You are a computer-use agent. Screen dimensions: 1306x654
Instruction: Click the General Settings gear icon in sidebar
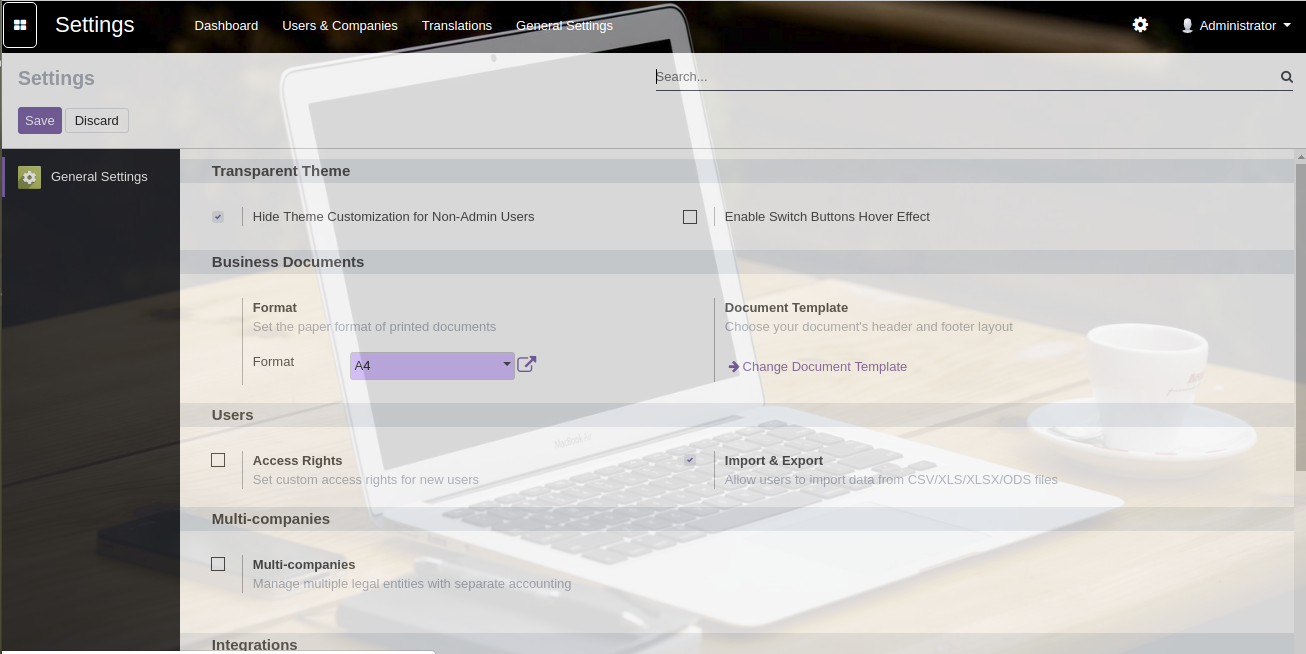coord(29,177)
